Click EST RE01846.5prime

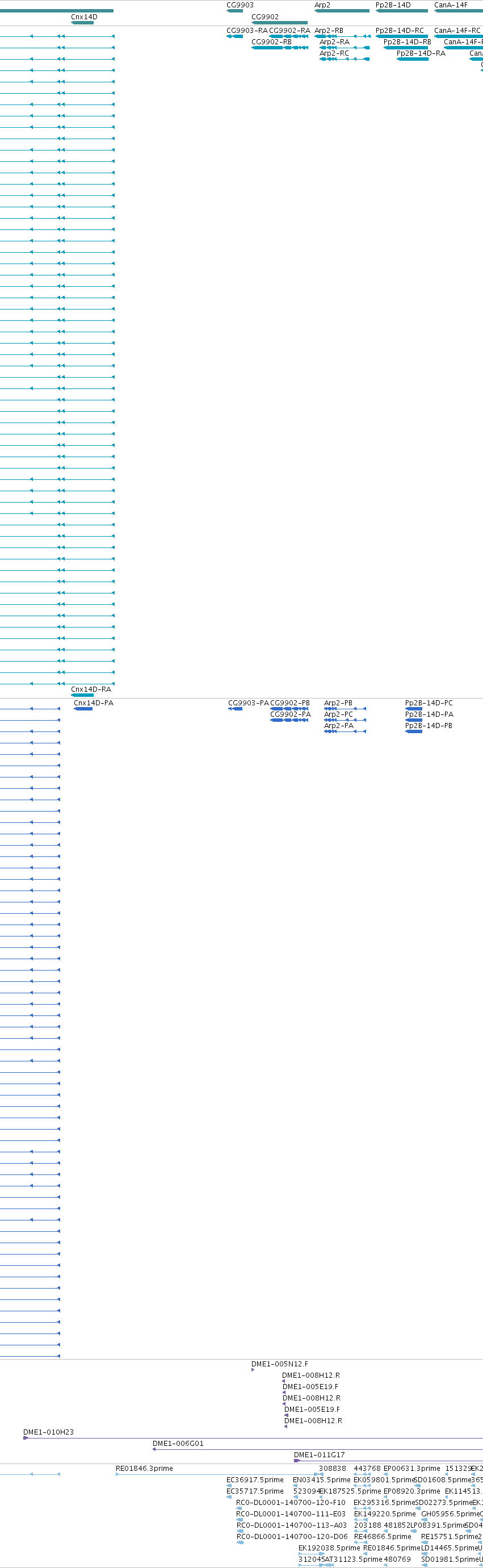click(x=392, y=1549)
